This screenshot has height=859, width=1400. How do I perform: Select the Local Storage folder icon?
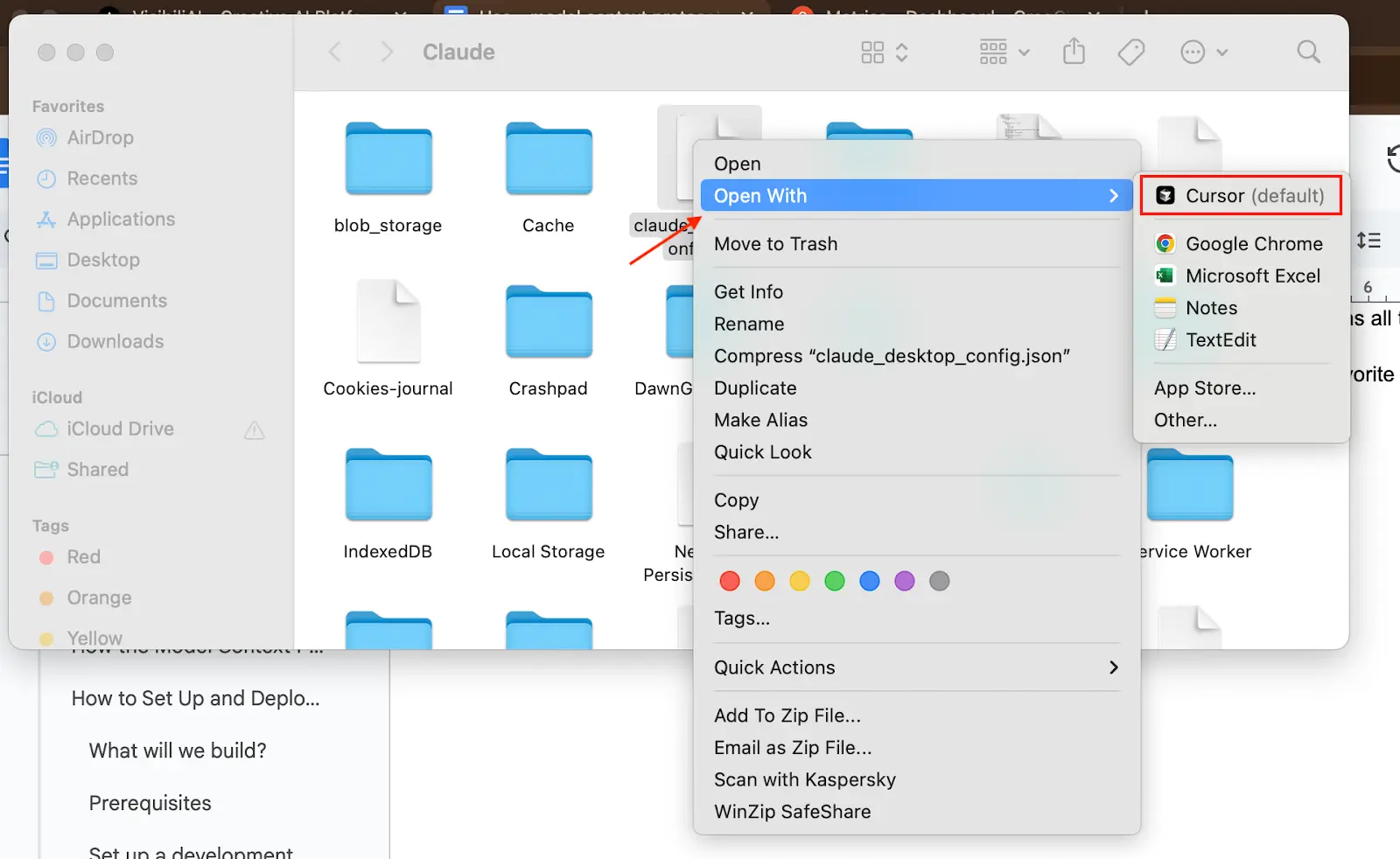(x=549, y=484)
